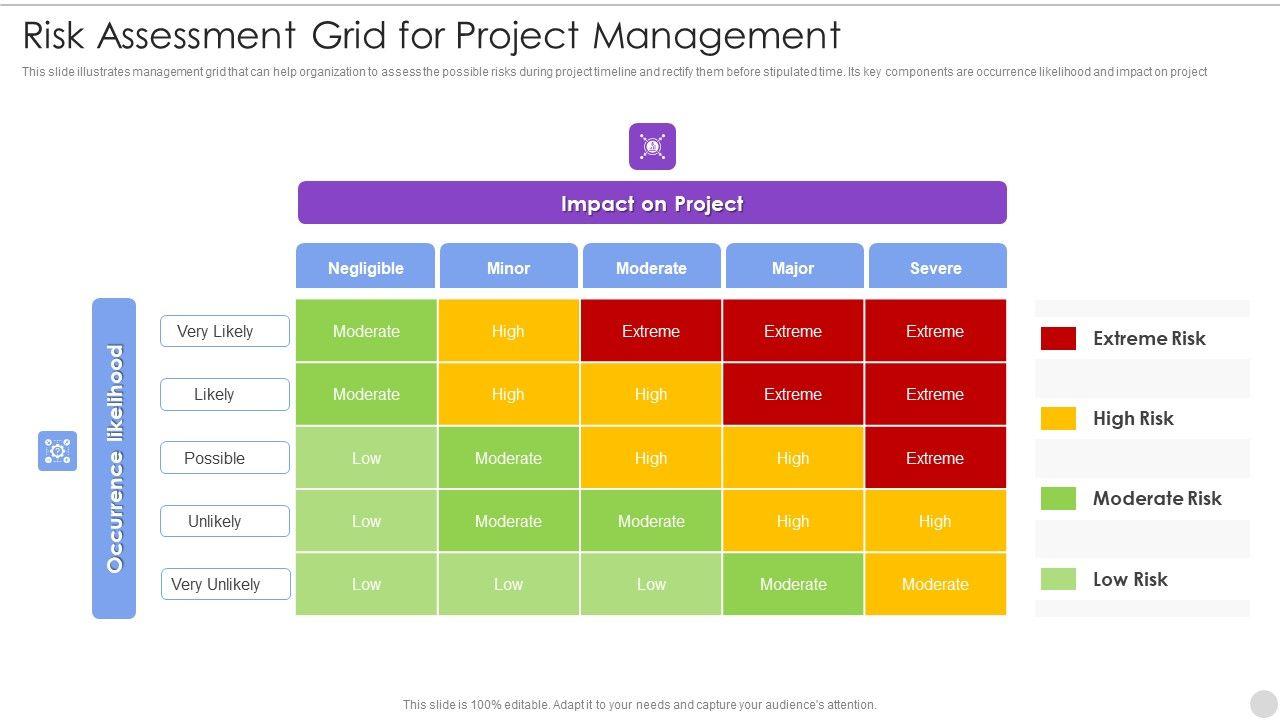Click the Major column header
The width and height of the screenshot is (1280, 720).
(x=793, y=267)
